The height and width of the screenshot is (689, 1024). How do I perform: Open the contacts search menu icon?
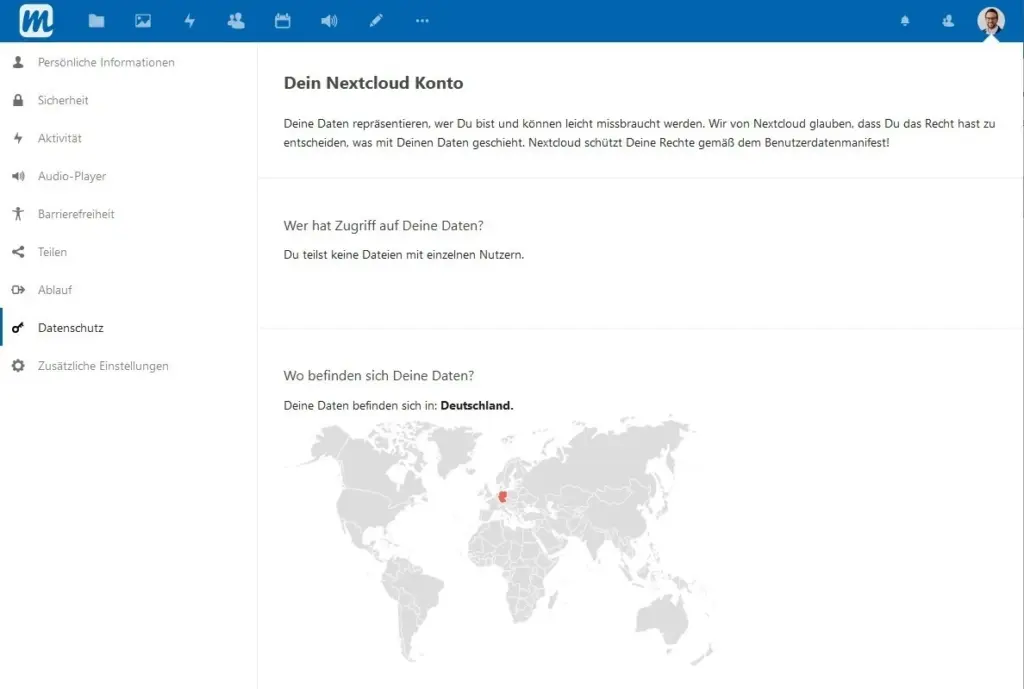click(948, 21)
